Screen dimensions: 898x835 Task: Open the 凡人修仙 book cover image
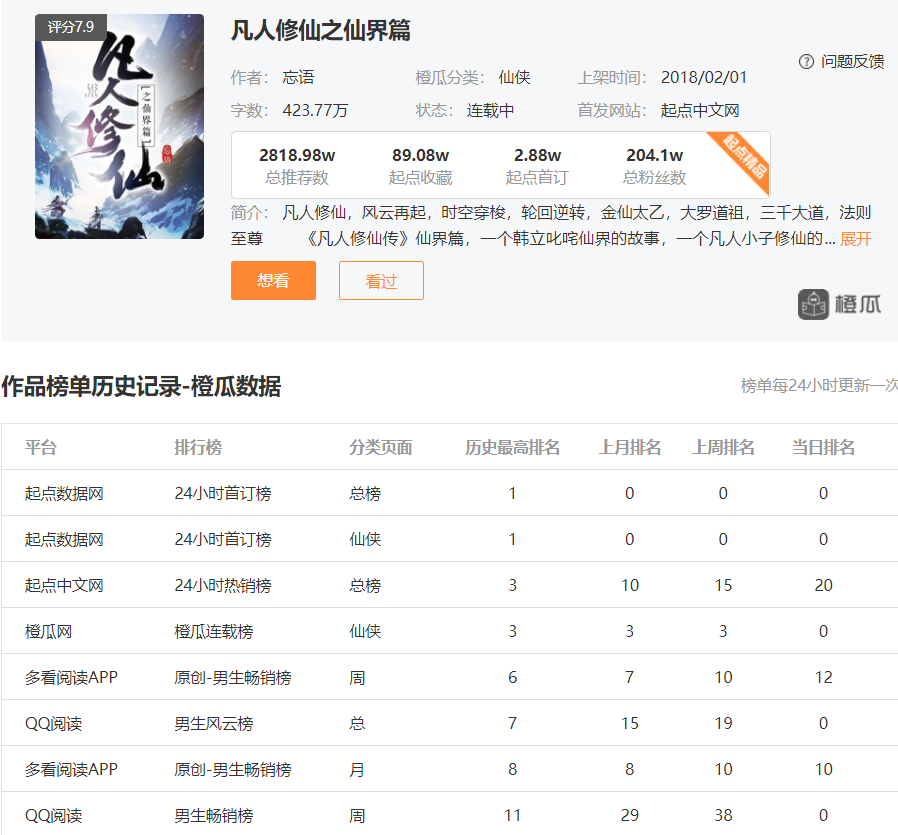coord(119,127)
